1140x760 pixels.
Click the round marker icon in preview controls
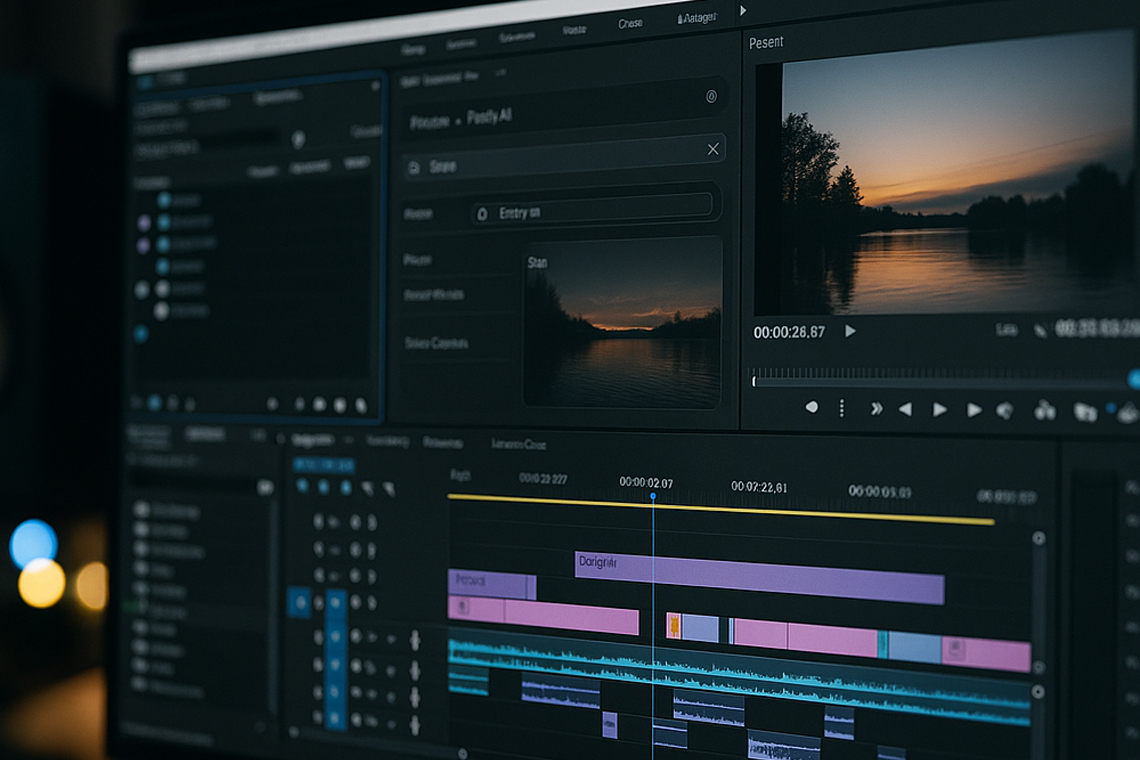[x=811, y=408]
